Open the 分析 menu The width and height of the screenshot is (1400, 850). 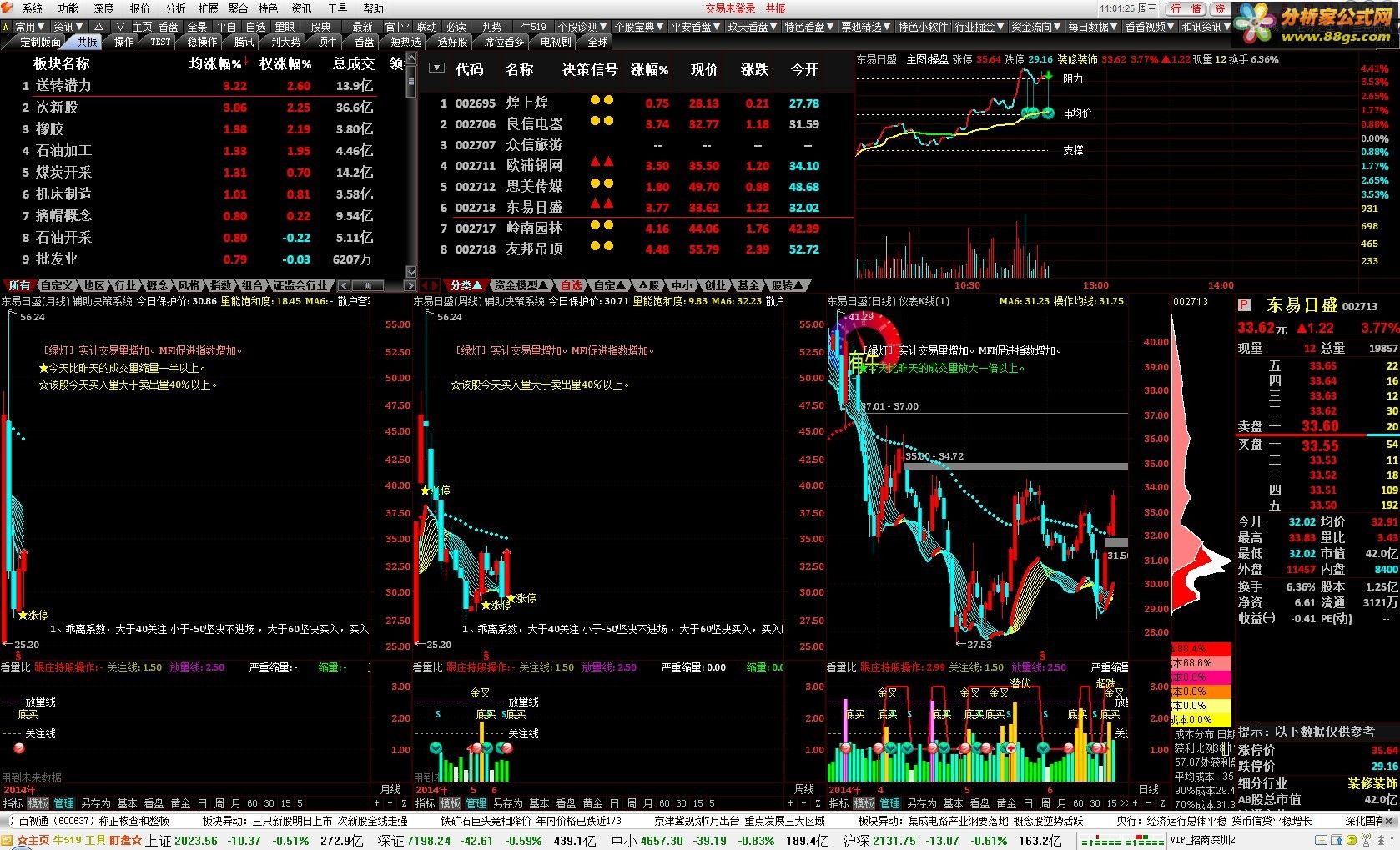pyautogui.click(x=176, y=8)
